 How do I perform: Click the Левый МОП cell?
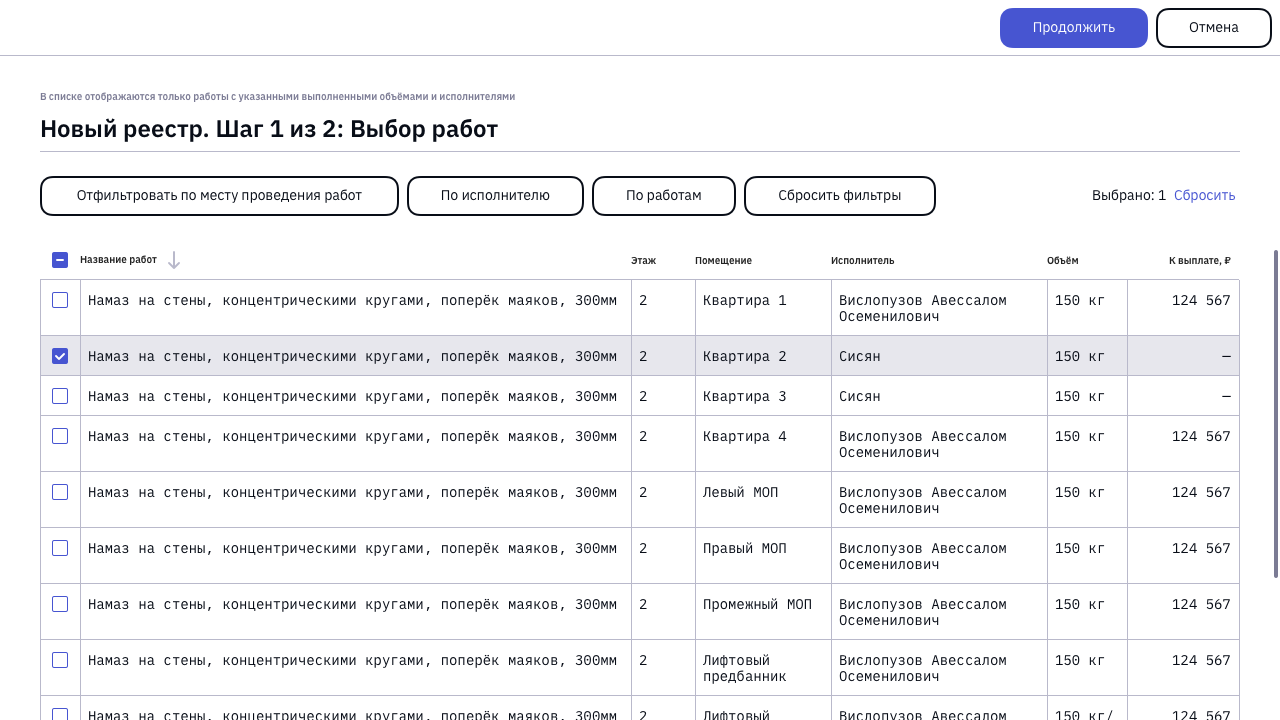click(x=763, y=500)
